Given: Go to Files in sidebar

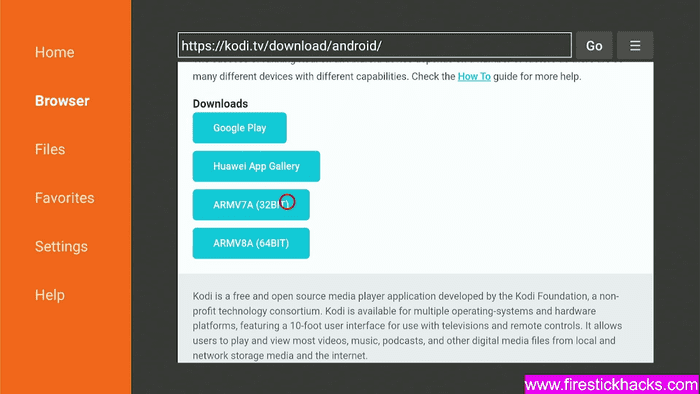Looking at the screenshot, I should click(50, 149).
